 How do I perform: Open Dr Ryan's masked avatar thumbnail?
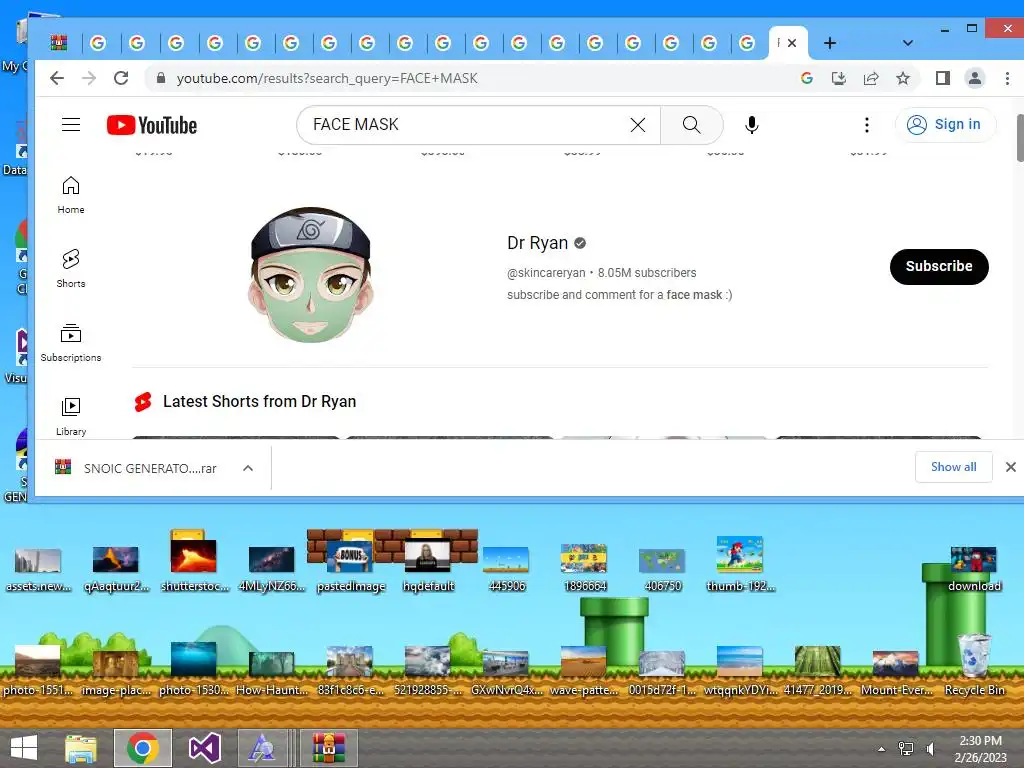click(311, 275)
